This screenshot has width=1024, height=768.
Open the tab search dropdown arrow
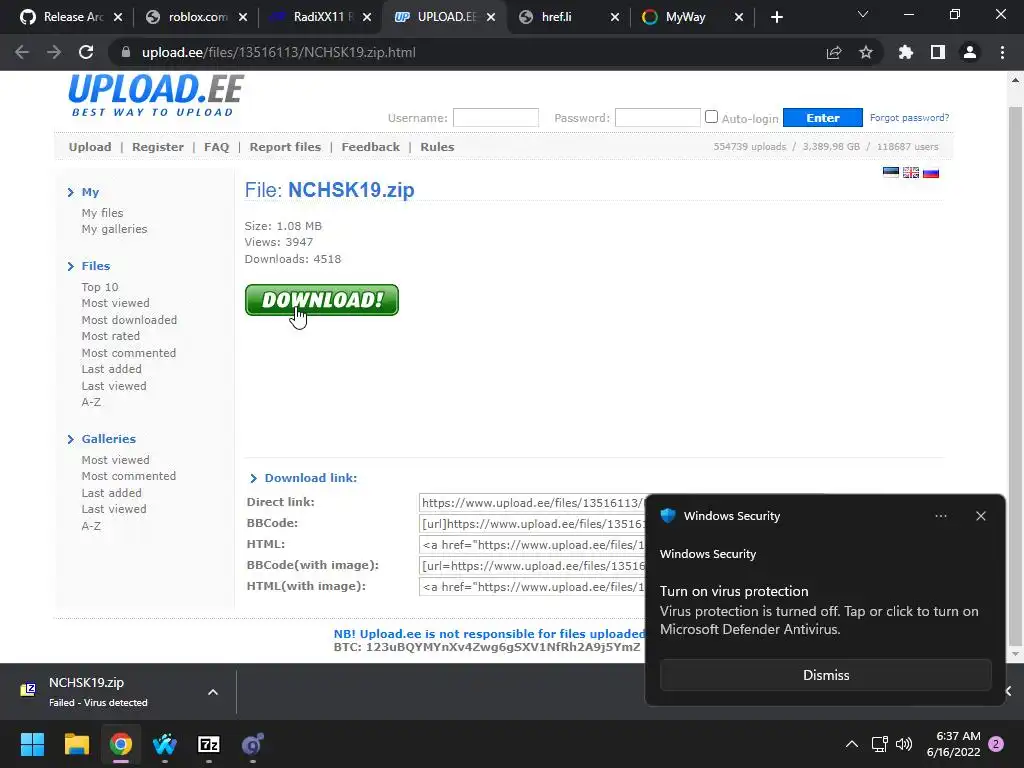tap(863, 14)
